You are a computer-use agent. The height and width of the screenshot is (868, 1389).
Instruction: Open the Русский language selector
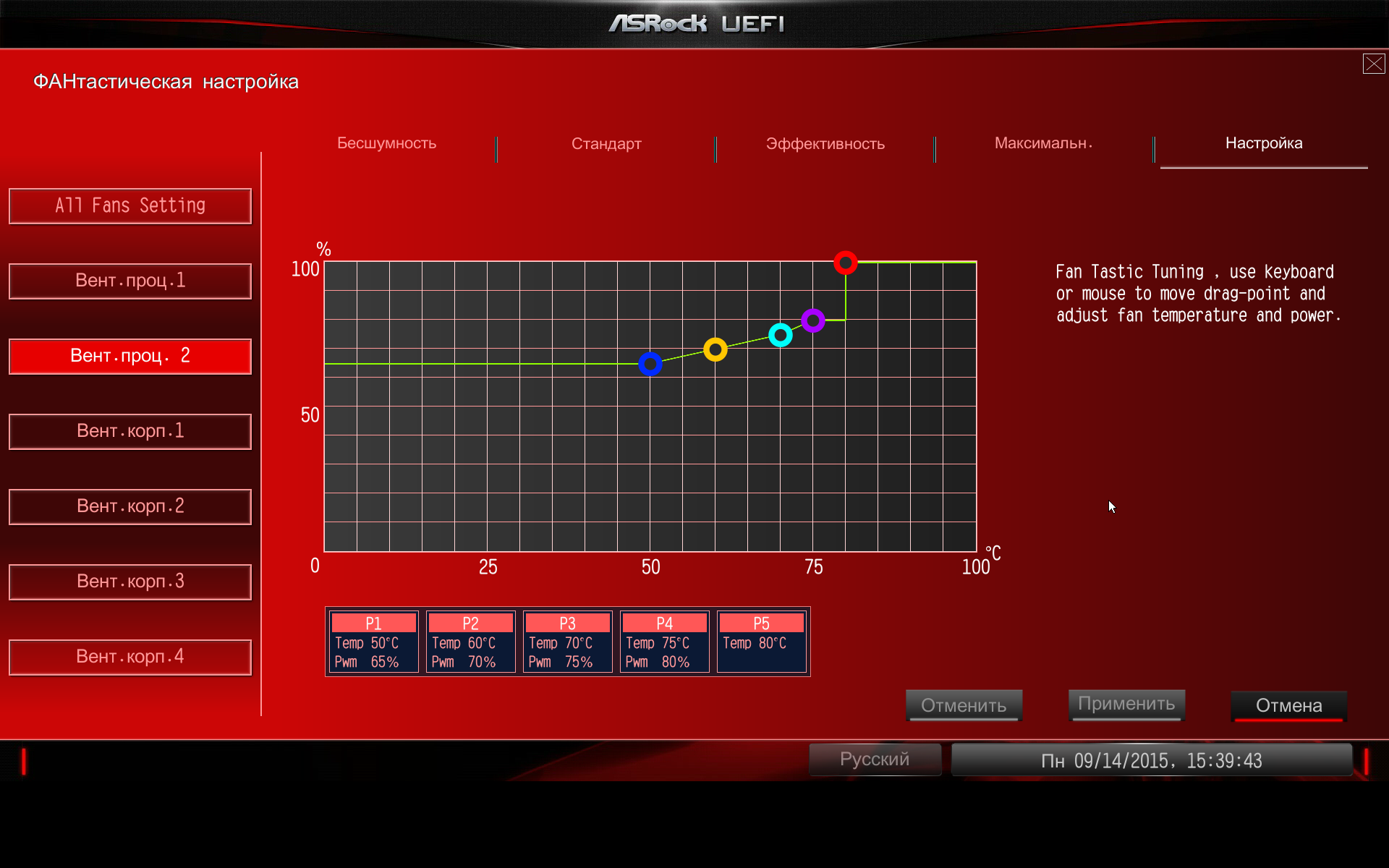(x=874, y=759)
